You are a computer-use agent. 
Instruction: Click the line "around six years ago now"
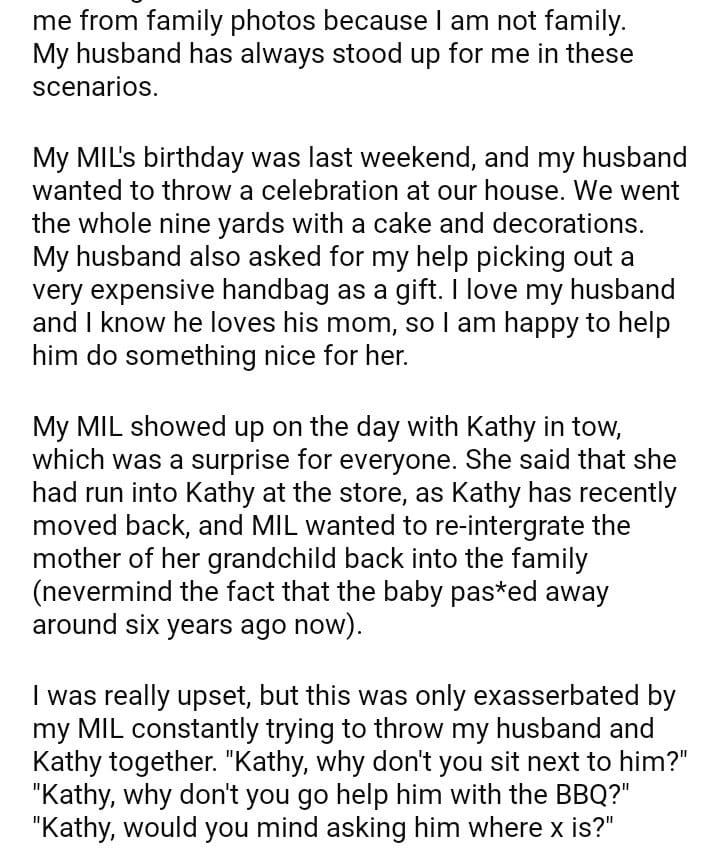click(195, 626)
